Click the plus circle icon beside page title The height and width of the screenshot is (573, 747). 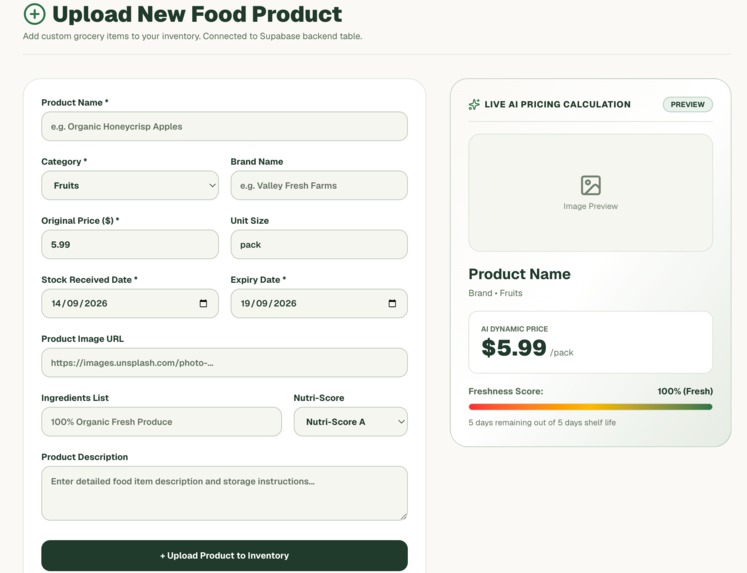(x=34, y=14)
